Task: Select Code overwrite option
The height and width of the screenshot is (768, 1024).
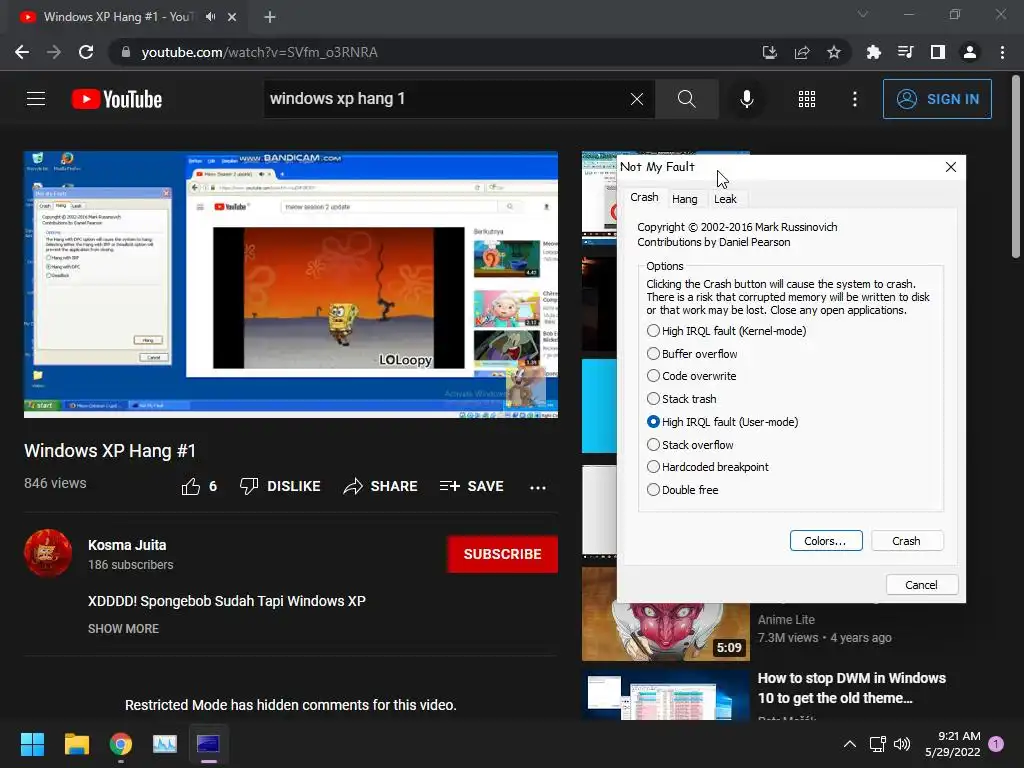Action: (691, 376)
